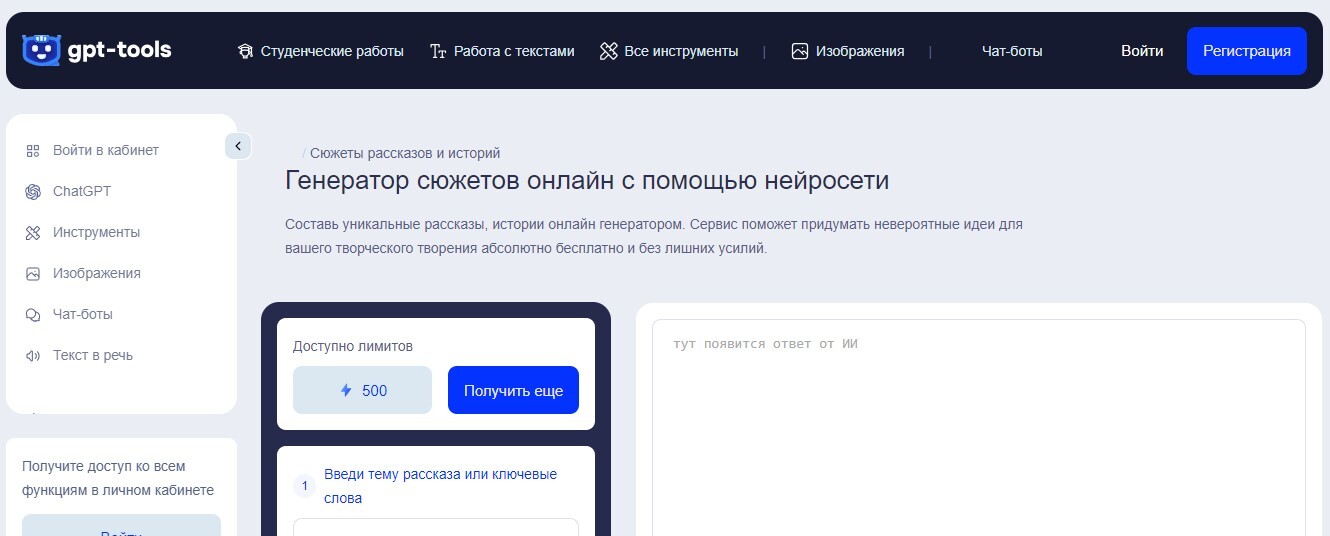Click the crossed tools icon beside Все инструменты

(x=608, y=51)
